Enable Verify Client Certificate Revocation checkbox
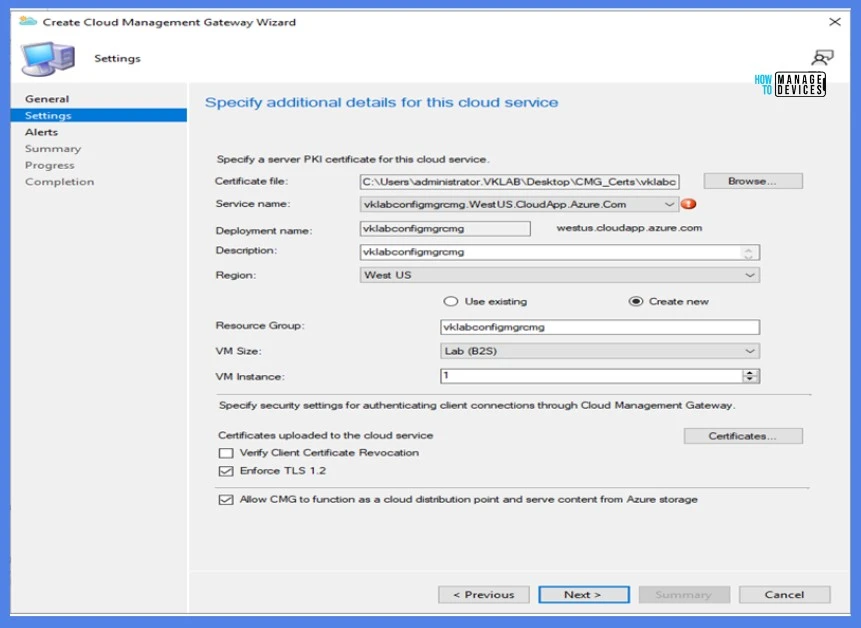Screen dimensions: 861x628 point(226,453)
